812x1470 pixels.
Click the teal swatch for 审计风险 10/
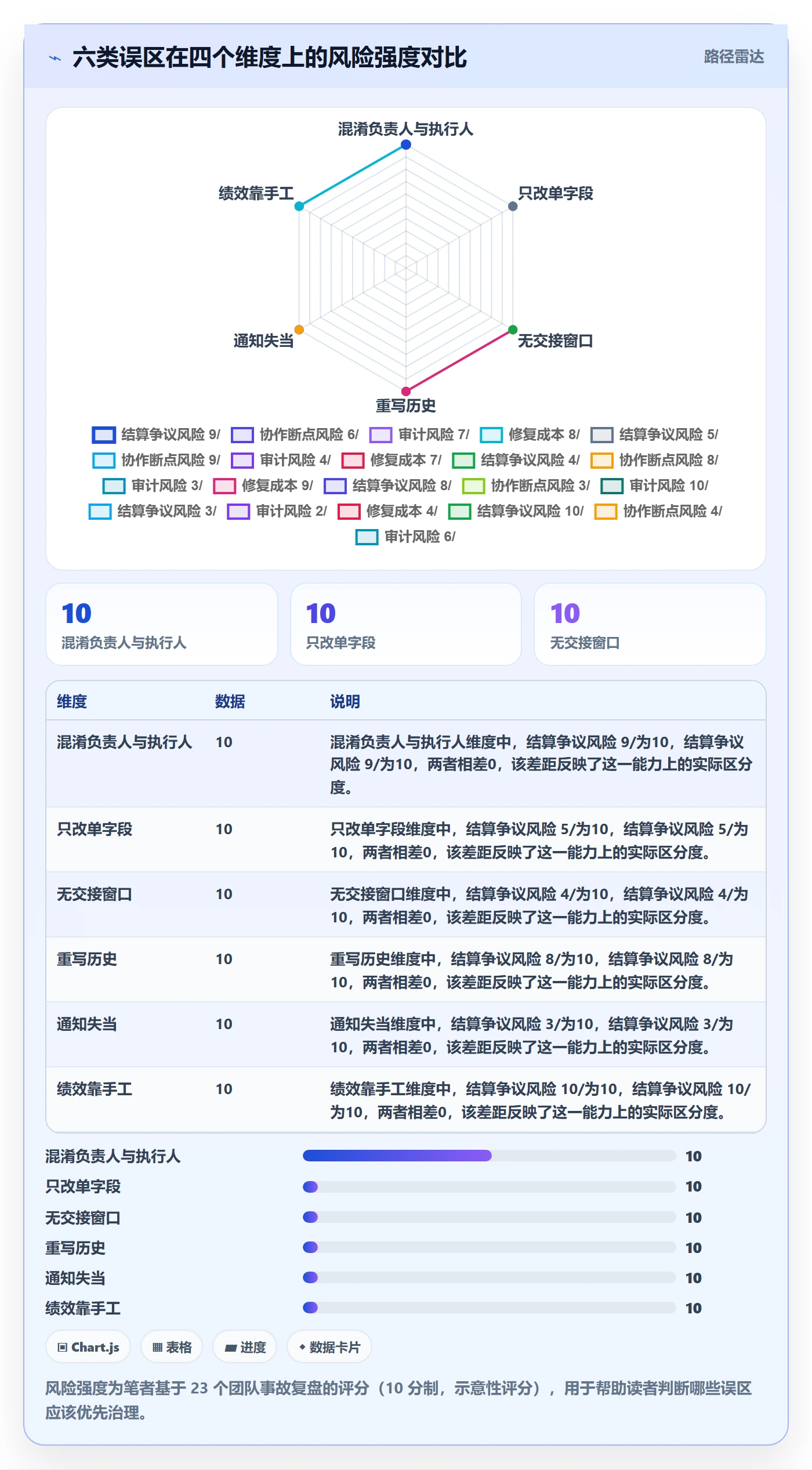[x=612, y=486]
